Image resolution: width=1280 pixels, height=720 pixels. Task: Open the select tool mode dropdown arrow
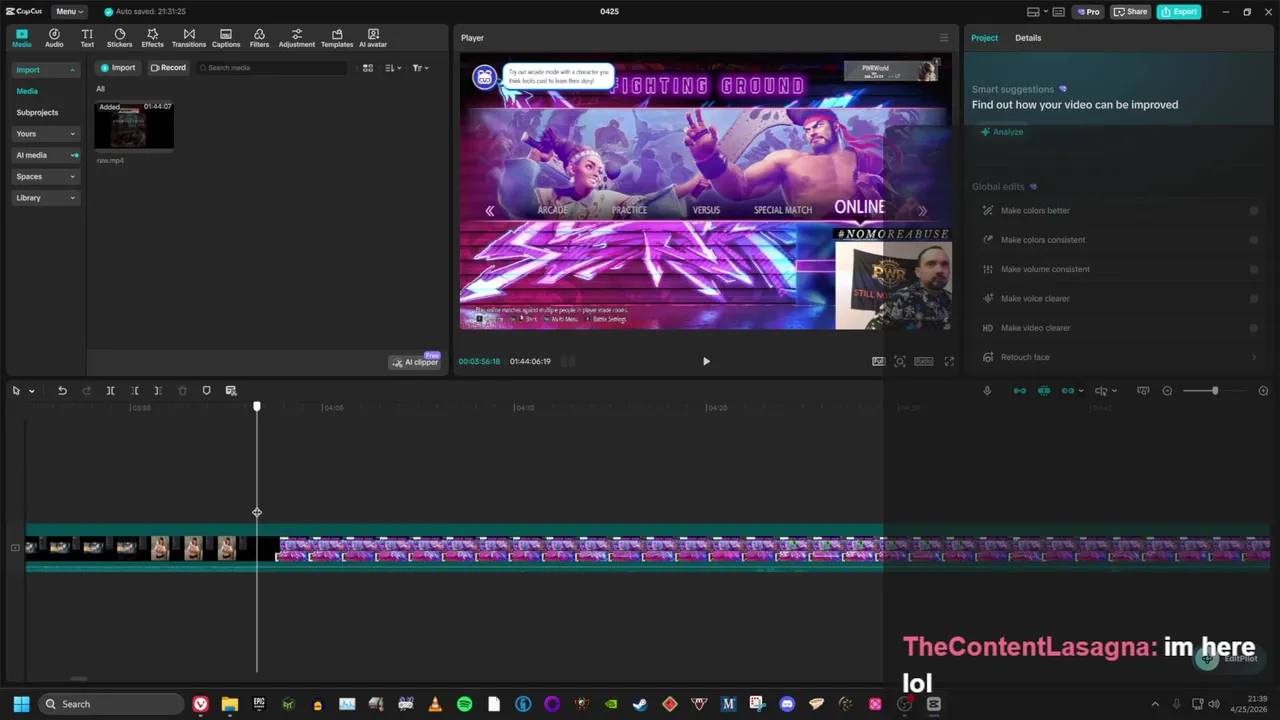(x=31, y=391)
